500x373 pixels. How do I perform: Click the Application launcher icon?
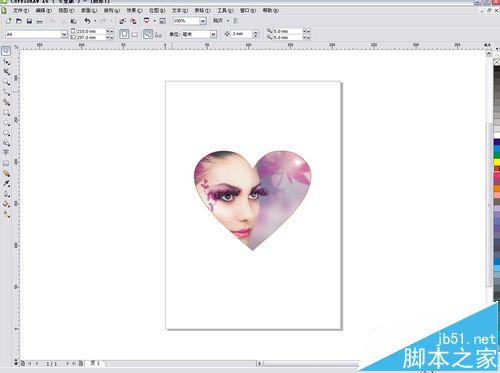pyautogui.click(x=146, y=21)
